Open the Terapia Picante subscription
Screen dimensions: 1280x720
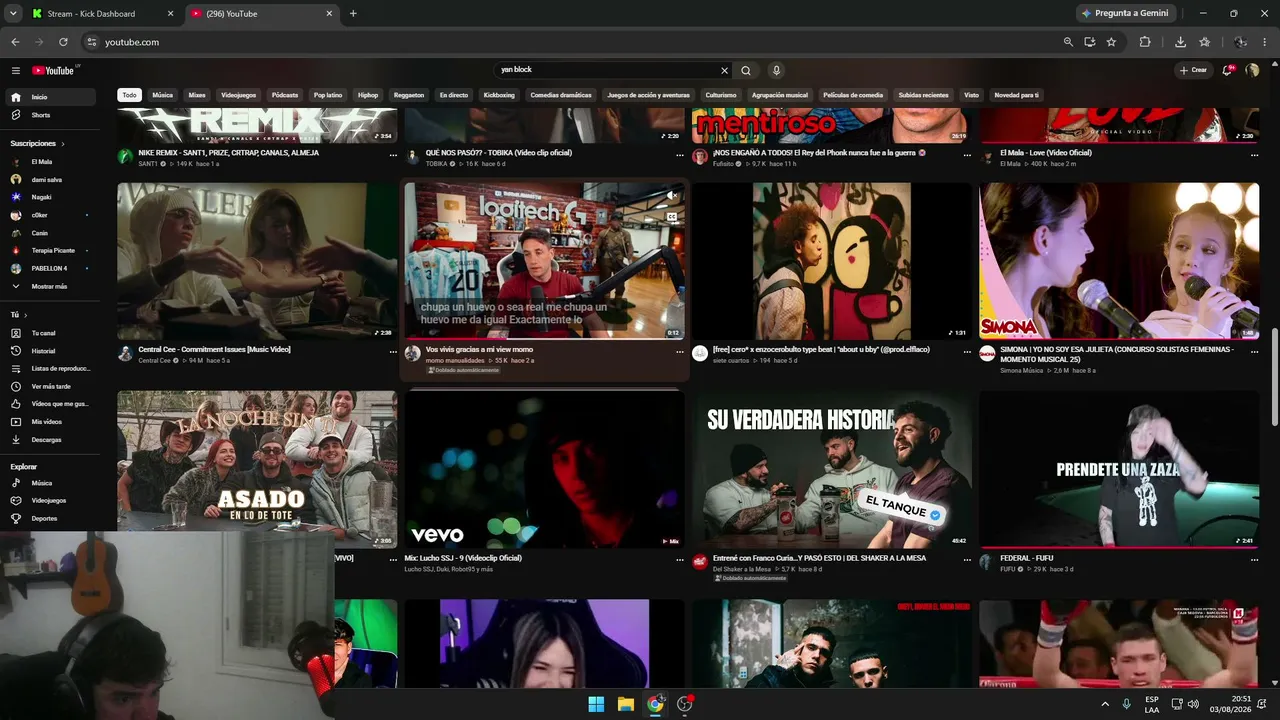[x=48, y=250]
